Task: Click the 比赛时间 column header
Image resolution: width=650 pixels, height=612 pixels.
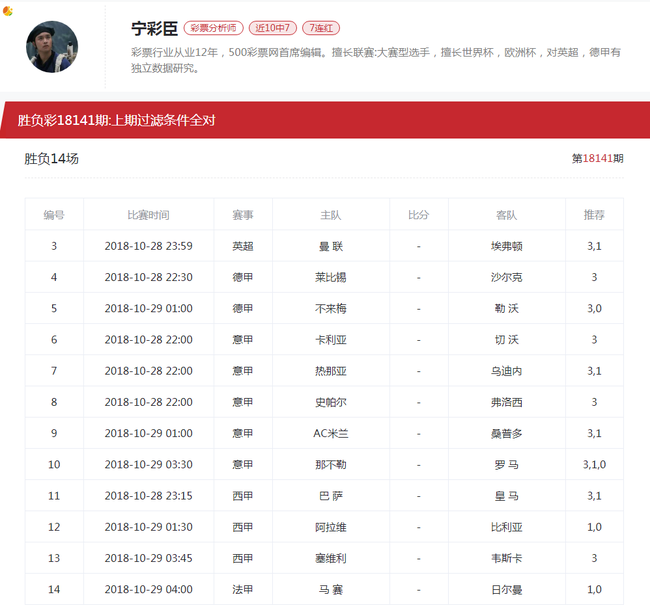Action: coord(148,215)
